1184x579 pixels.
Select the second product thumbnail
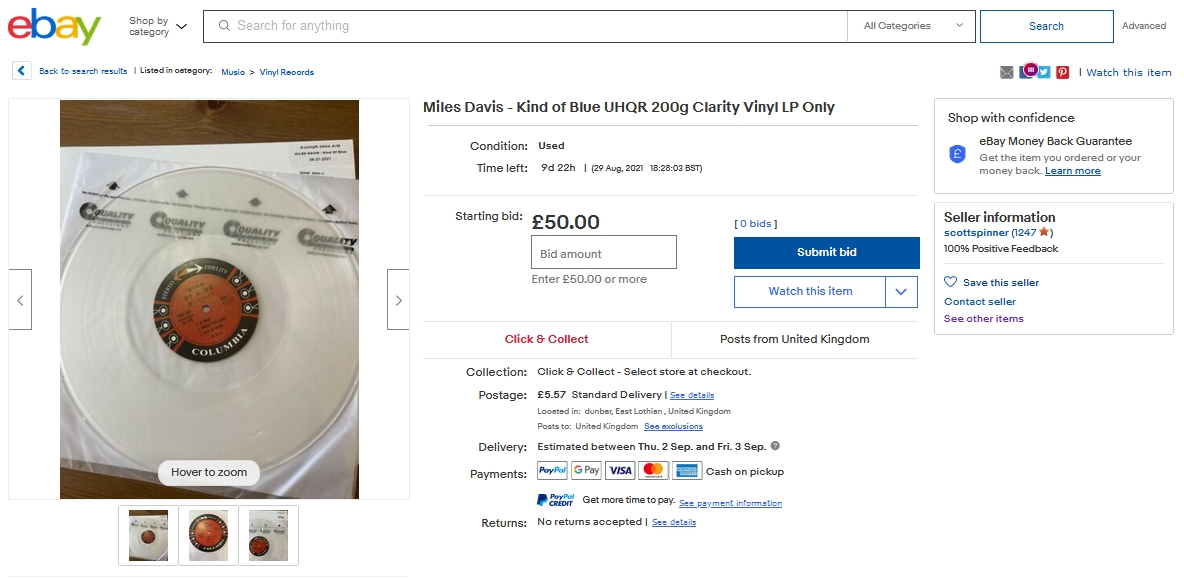tap(209, 535)
